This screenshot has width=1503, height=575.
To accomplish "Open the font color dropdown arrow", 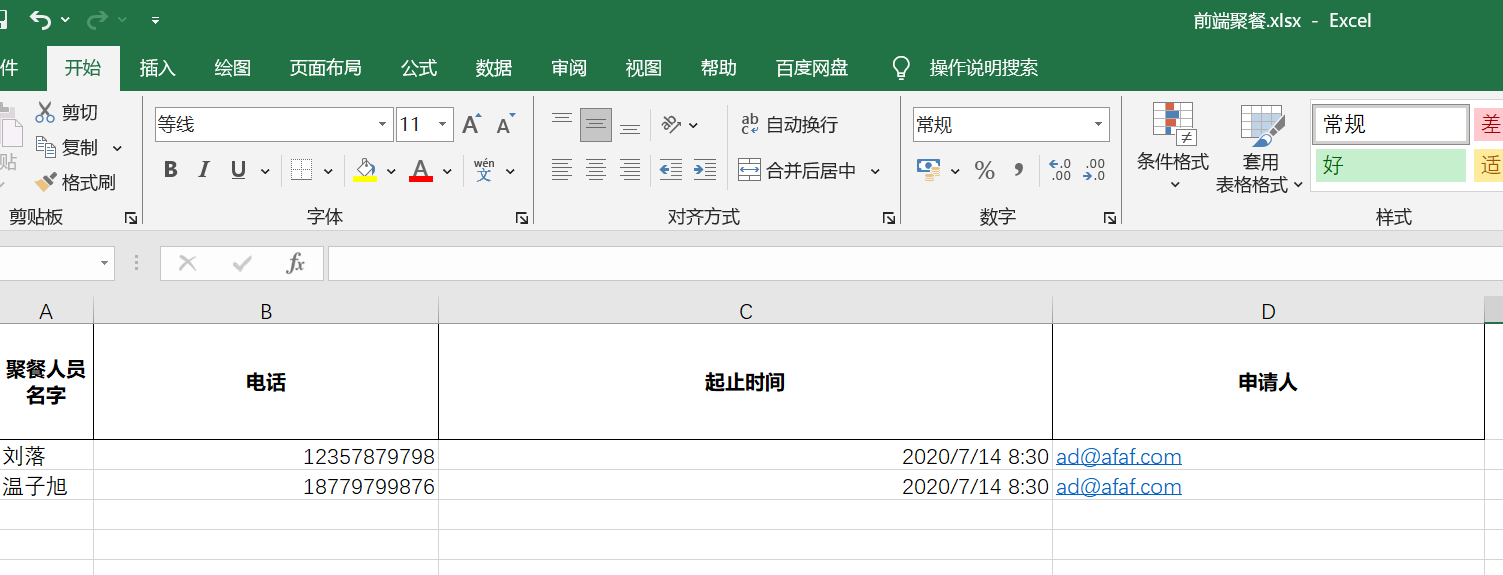I will pos(447,171).
